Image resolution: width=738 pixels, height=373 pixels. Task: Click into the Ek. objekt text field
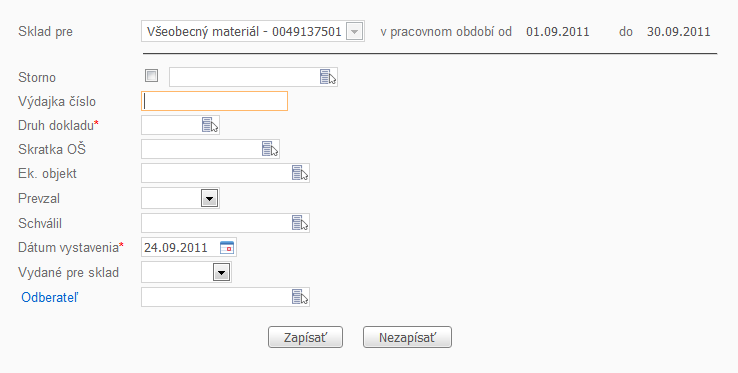pos(217,173)
